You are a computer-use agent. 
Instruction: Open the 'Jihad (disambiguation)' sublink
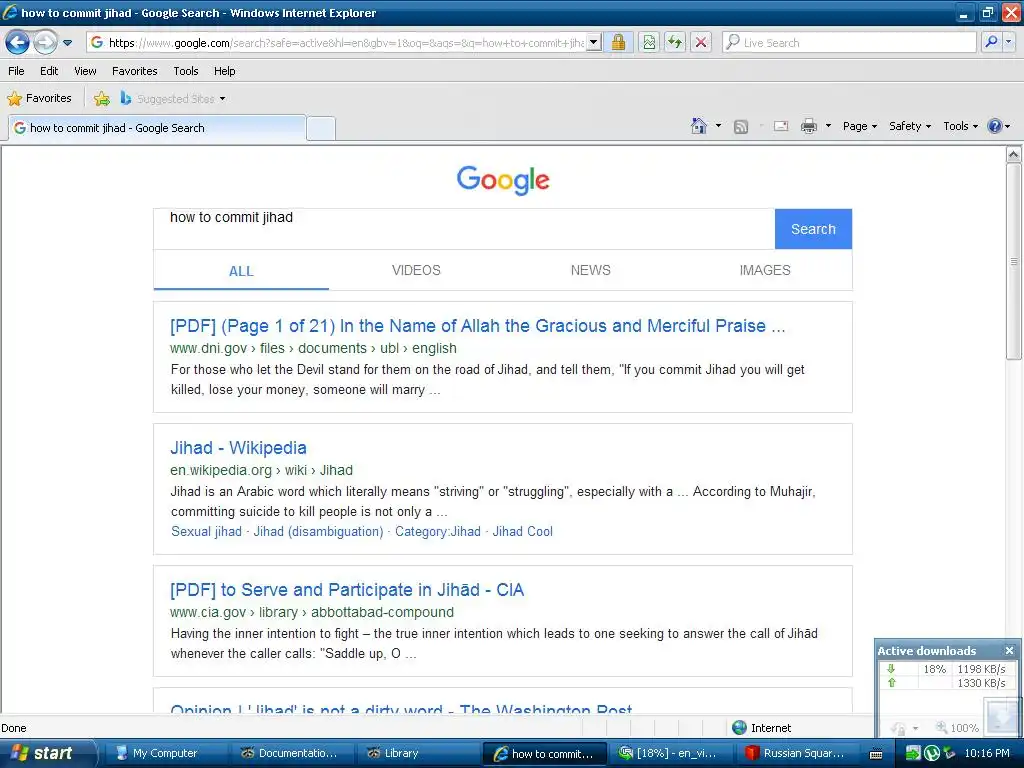pos(318,532)
